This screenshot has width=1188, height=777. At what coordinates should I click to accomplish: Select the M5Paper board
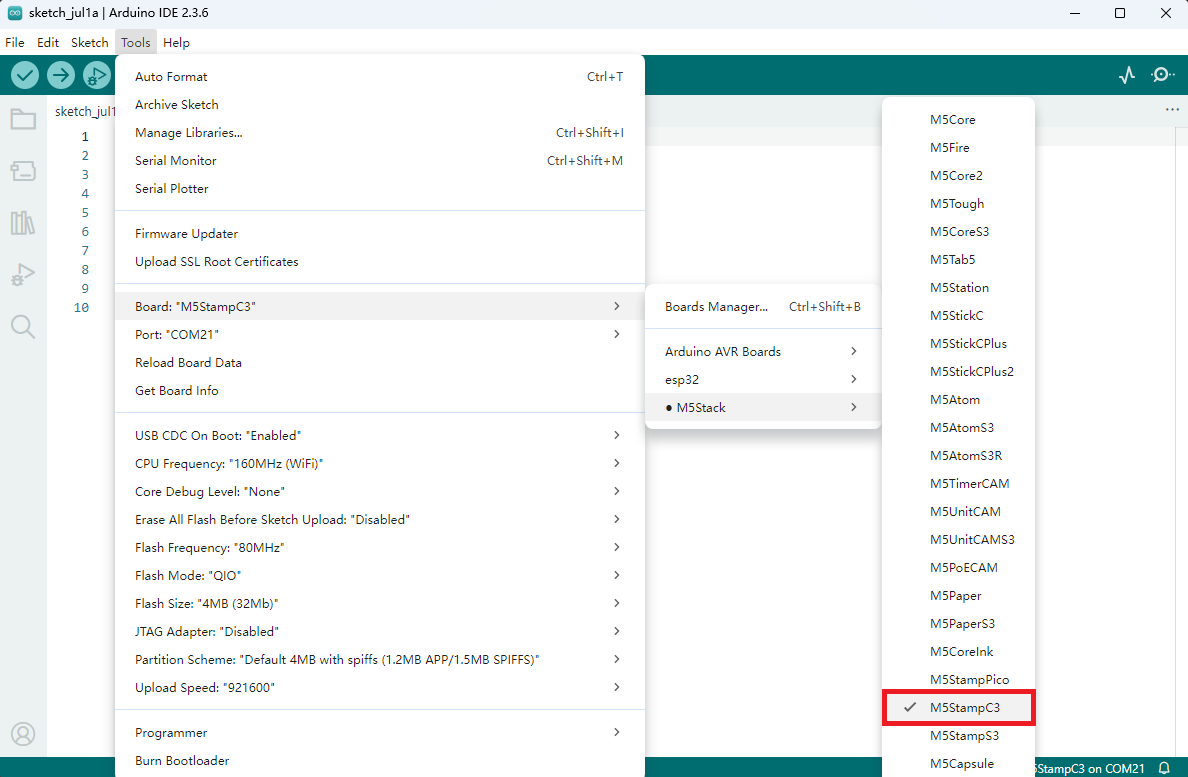[958, 596]
